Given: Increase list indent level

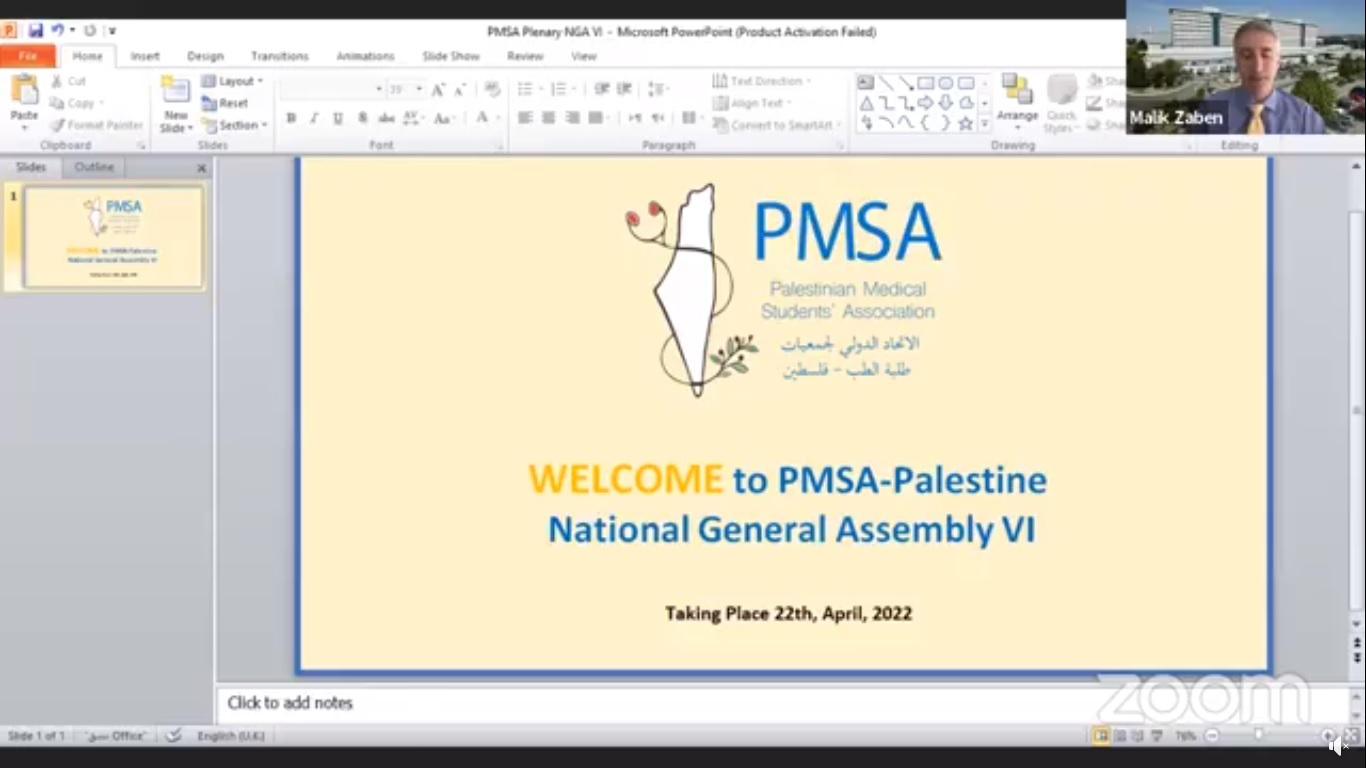Looking at the screenshot, I should [625, 89].
